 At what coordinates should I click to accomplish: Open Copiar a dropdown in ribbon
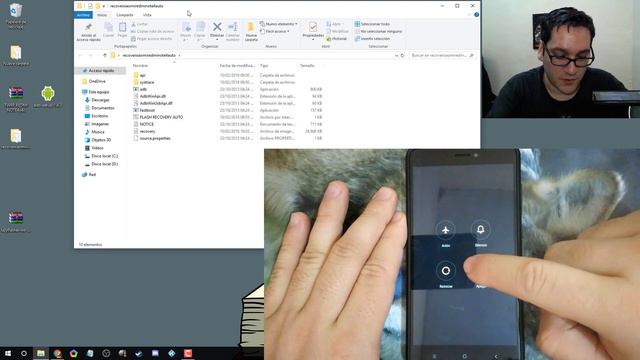pyautogui.click(x=200, y=32)
